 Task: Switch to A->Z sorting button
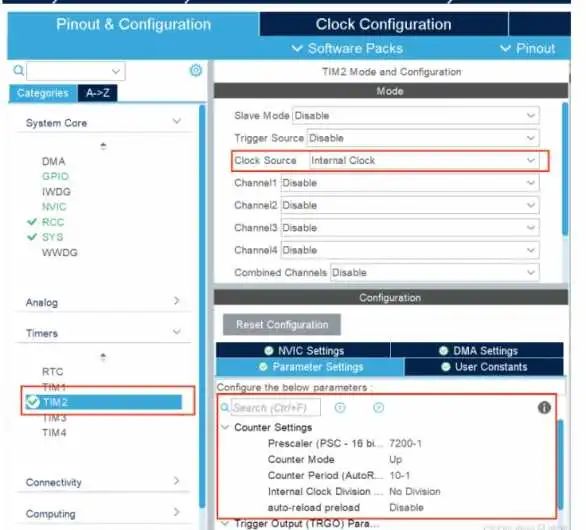click(x=98, y=93)
